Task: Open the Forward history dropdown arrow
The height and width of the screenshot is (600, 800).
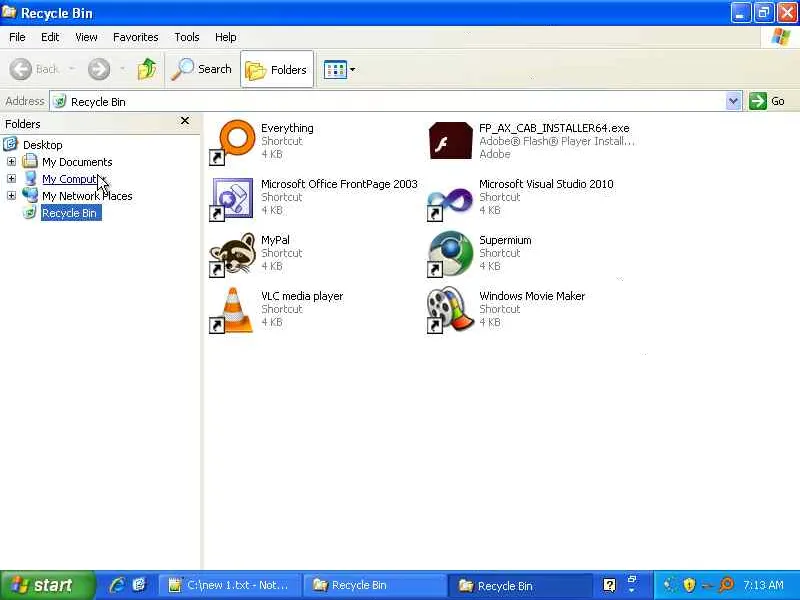Action: pos(122,69)
